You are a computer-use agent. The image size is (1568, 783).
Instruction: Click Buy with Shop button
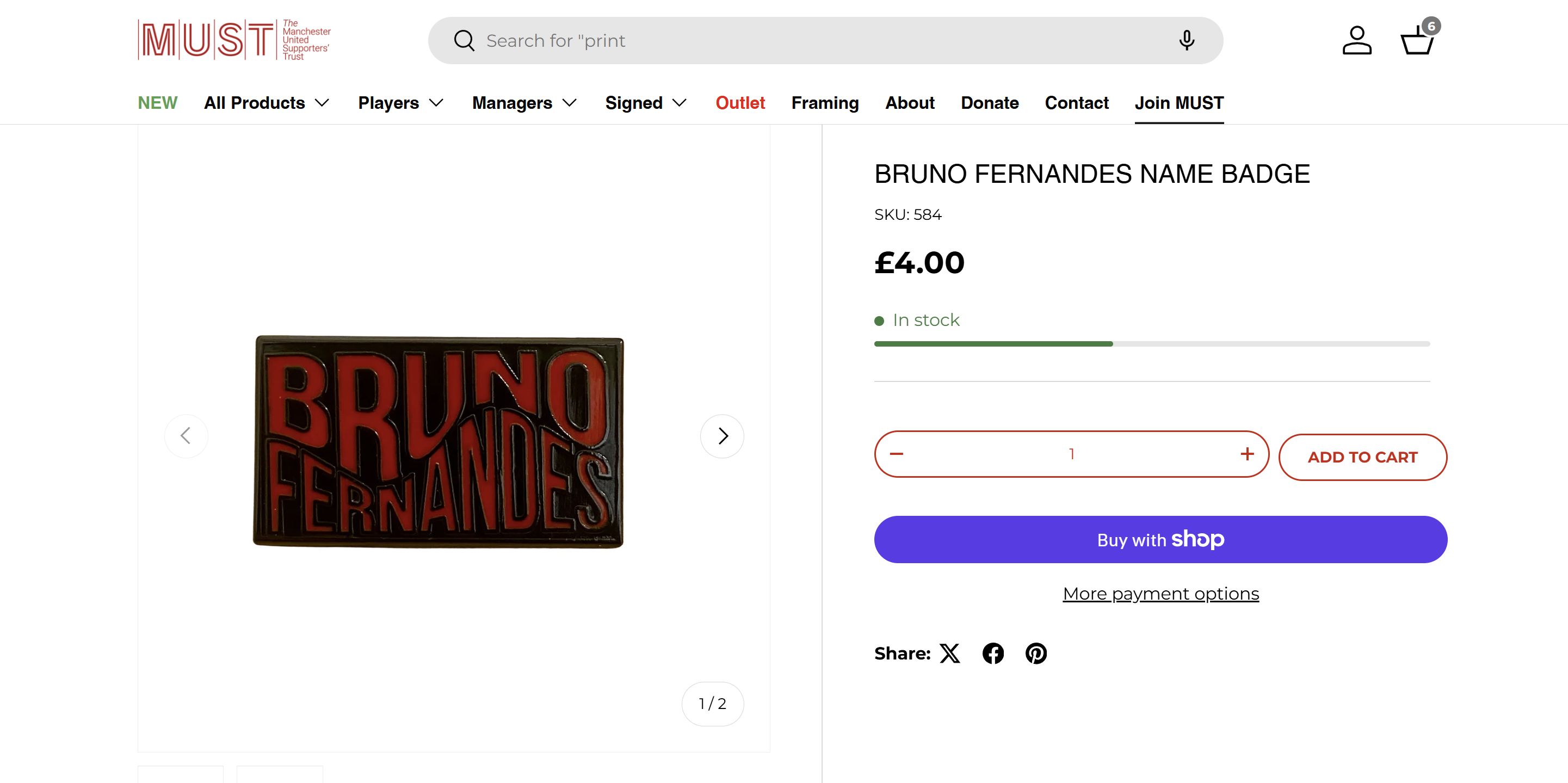(1161, 539)
